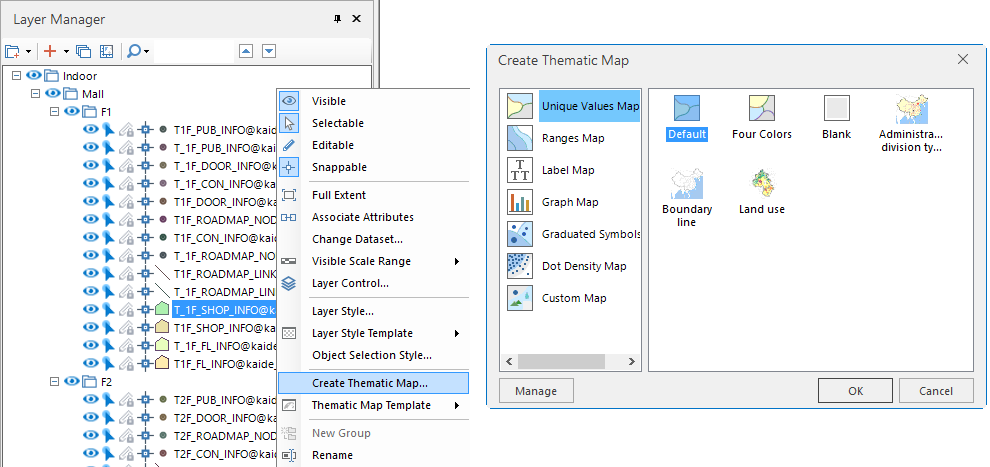
Task: Click the Manage button
Action: coord(536,391)
